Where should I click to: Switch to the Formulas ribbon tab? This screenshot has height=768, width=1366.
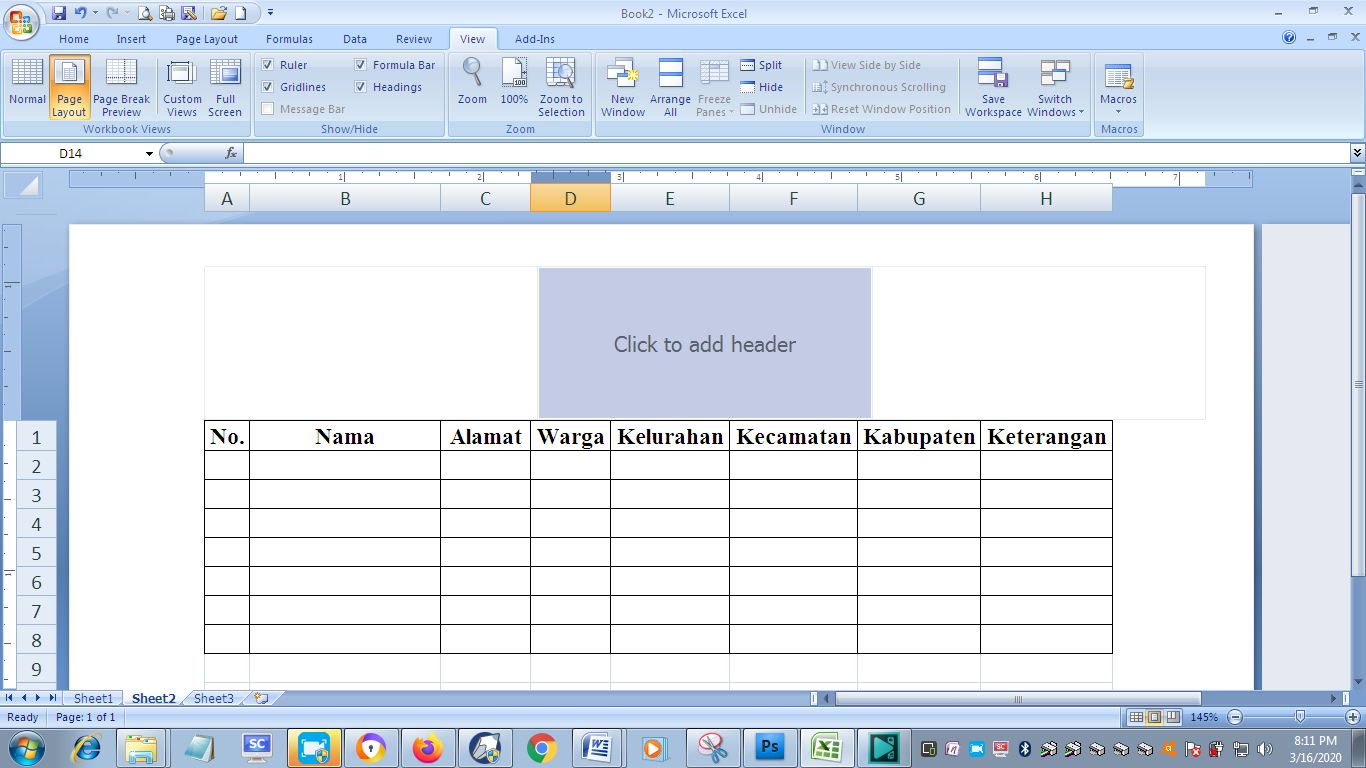(x=289, y=38)
